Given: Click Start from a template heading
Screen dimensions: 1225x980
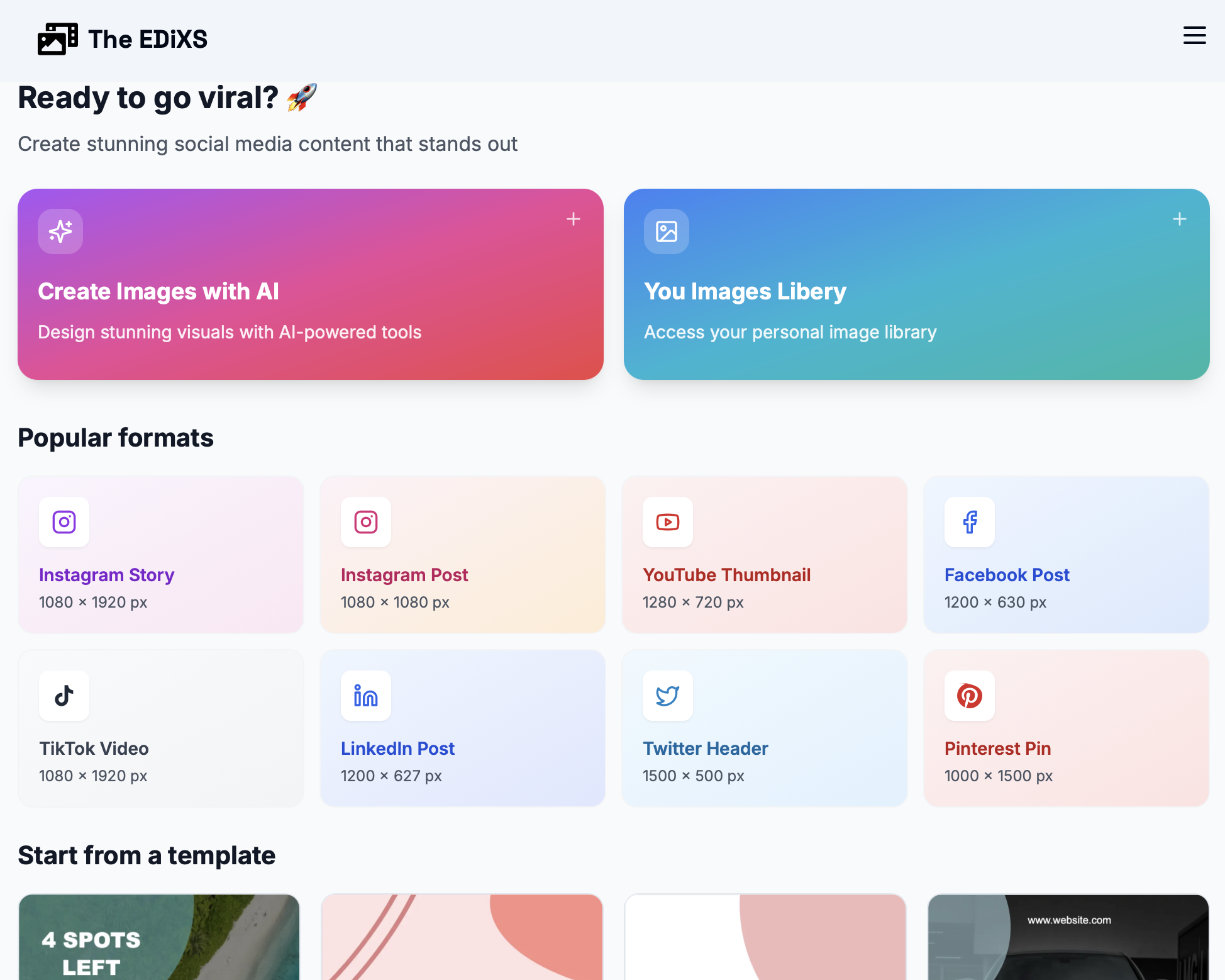Looking at the screenshot, I should click(x=147, y=855).
